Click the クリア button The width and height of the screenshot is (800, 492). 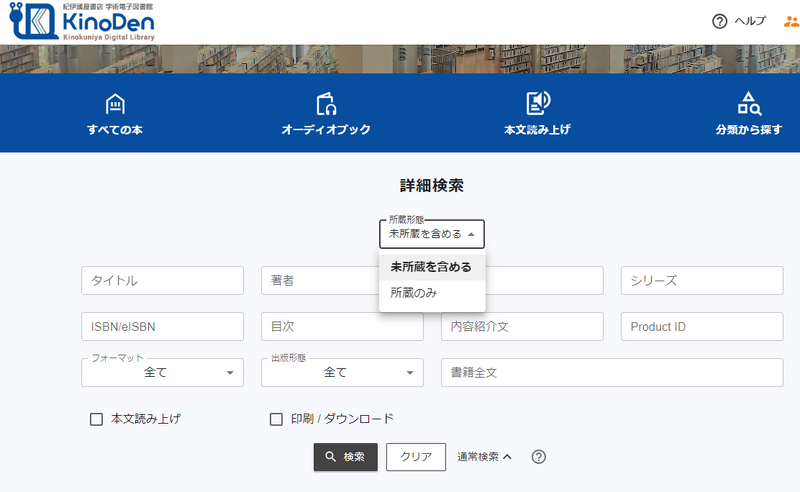coord(416,457)
